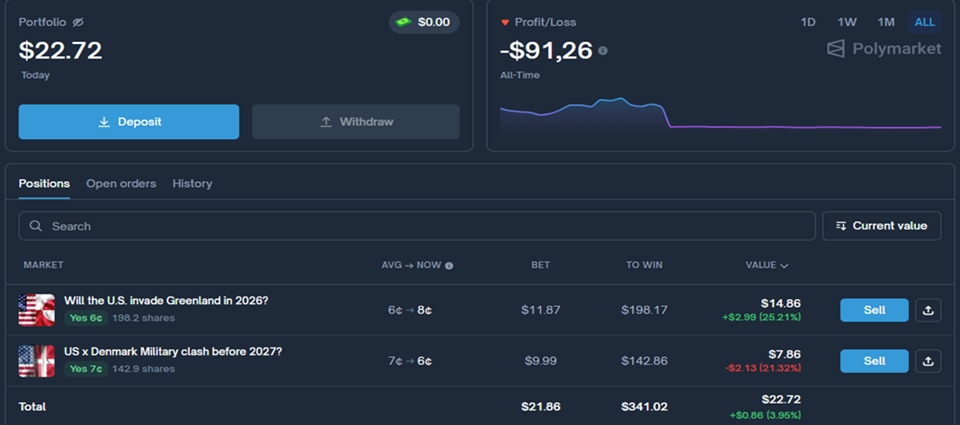
Task: Click the $9.99 bet amount
Action: 541,361
